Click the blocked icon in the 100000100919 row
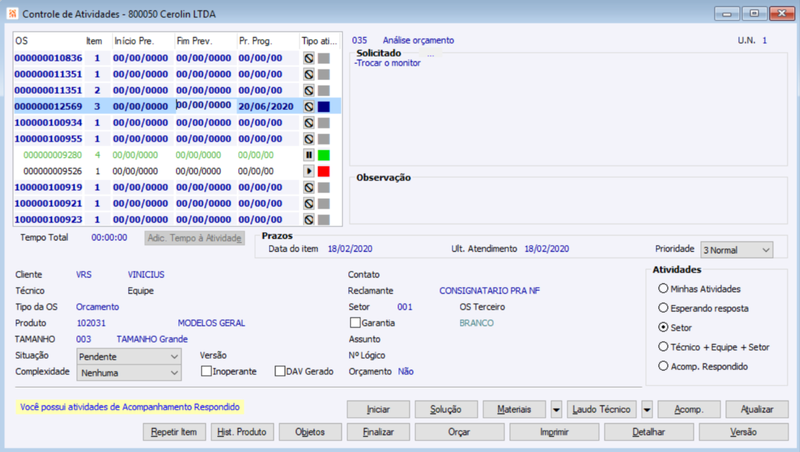The height and width of the screenshot is (452, 800). 309,188
